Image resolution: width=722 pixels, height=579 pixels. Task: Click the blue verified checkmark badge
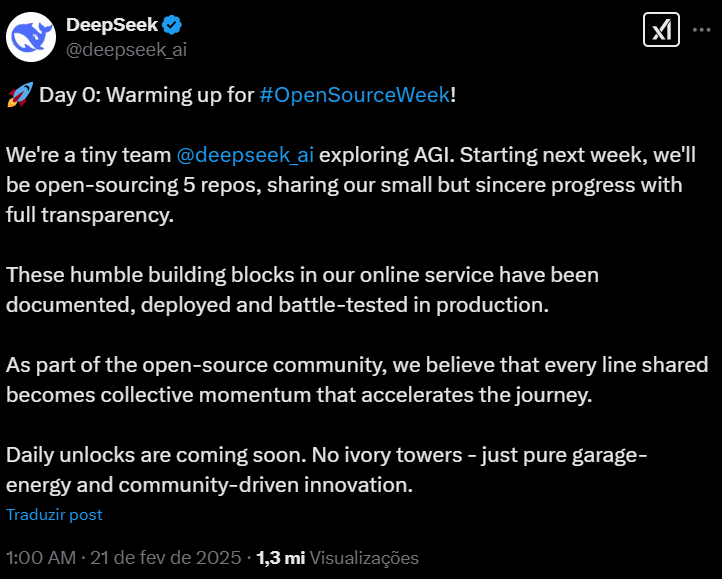click(171, 25)
